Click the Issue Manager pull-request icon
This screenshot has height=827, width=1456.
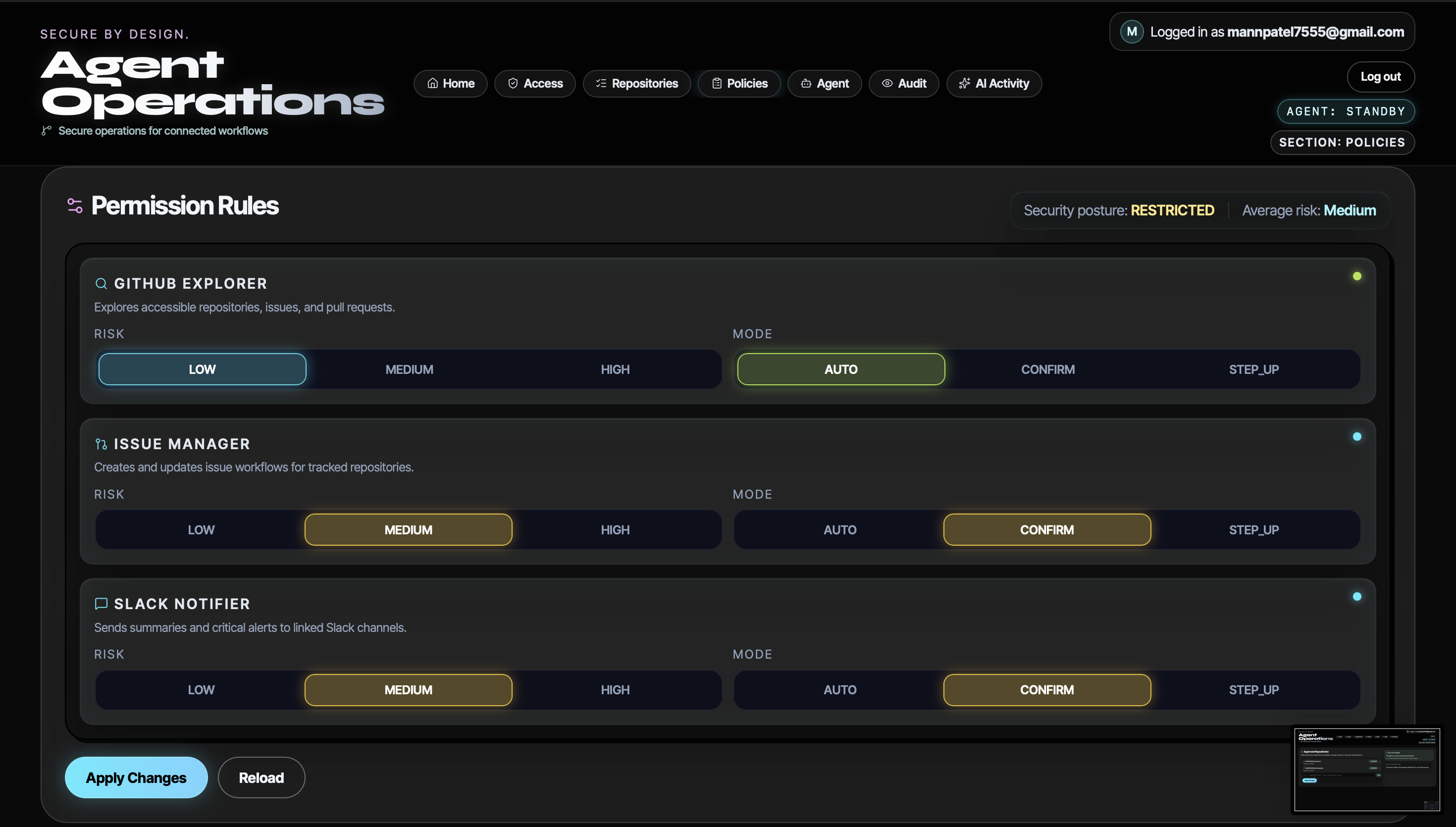[101, 444]
